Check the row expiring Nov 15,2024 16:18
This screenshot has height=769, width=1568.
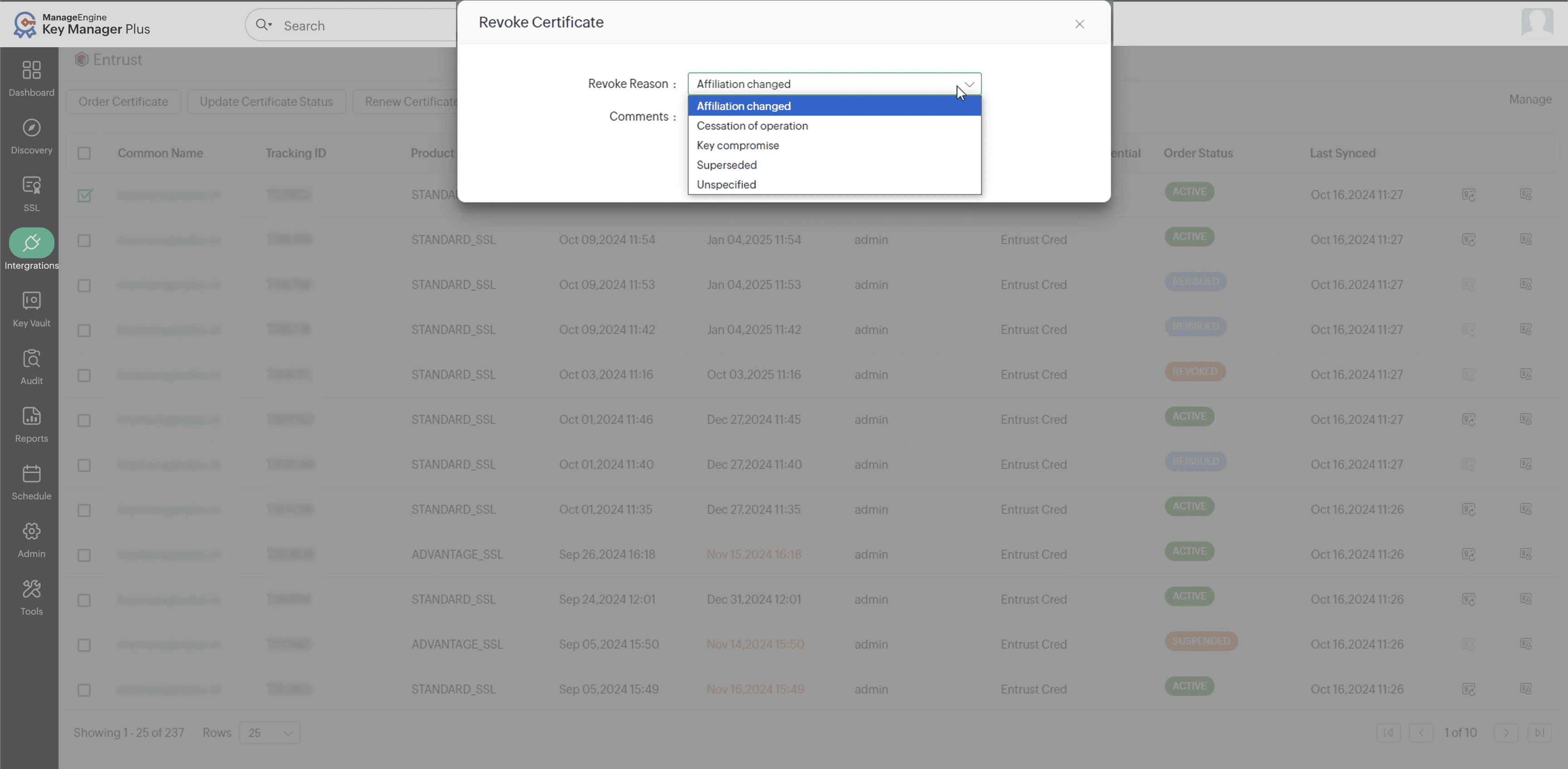point(84,555)
